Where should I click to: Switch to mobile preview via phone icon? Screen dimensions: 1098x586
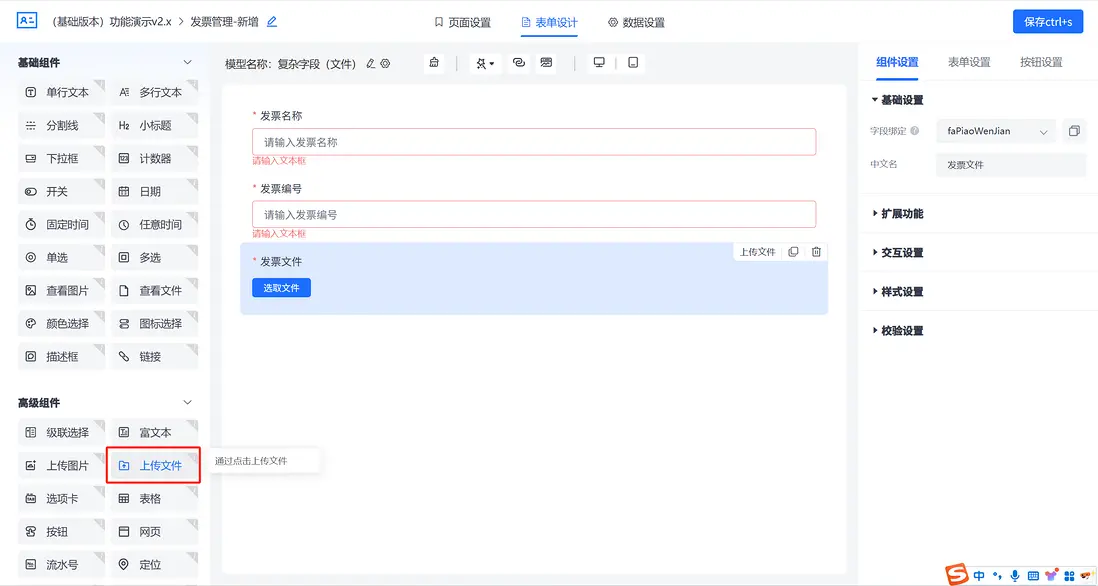click(x=631, y=61)
